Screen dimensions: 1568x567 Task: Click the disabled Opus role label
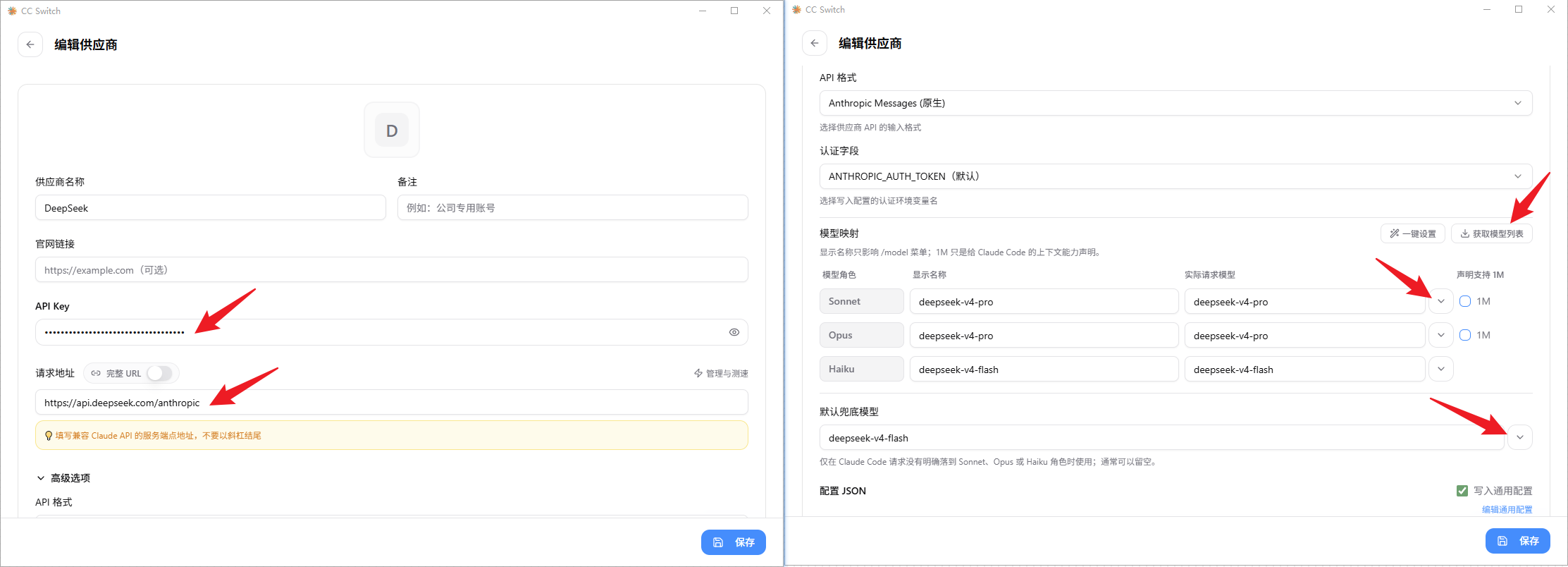pos(862,335)
